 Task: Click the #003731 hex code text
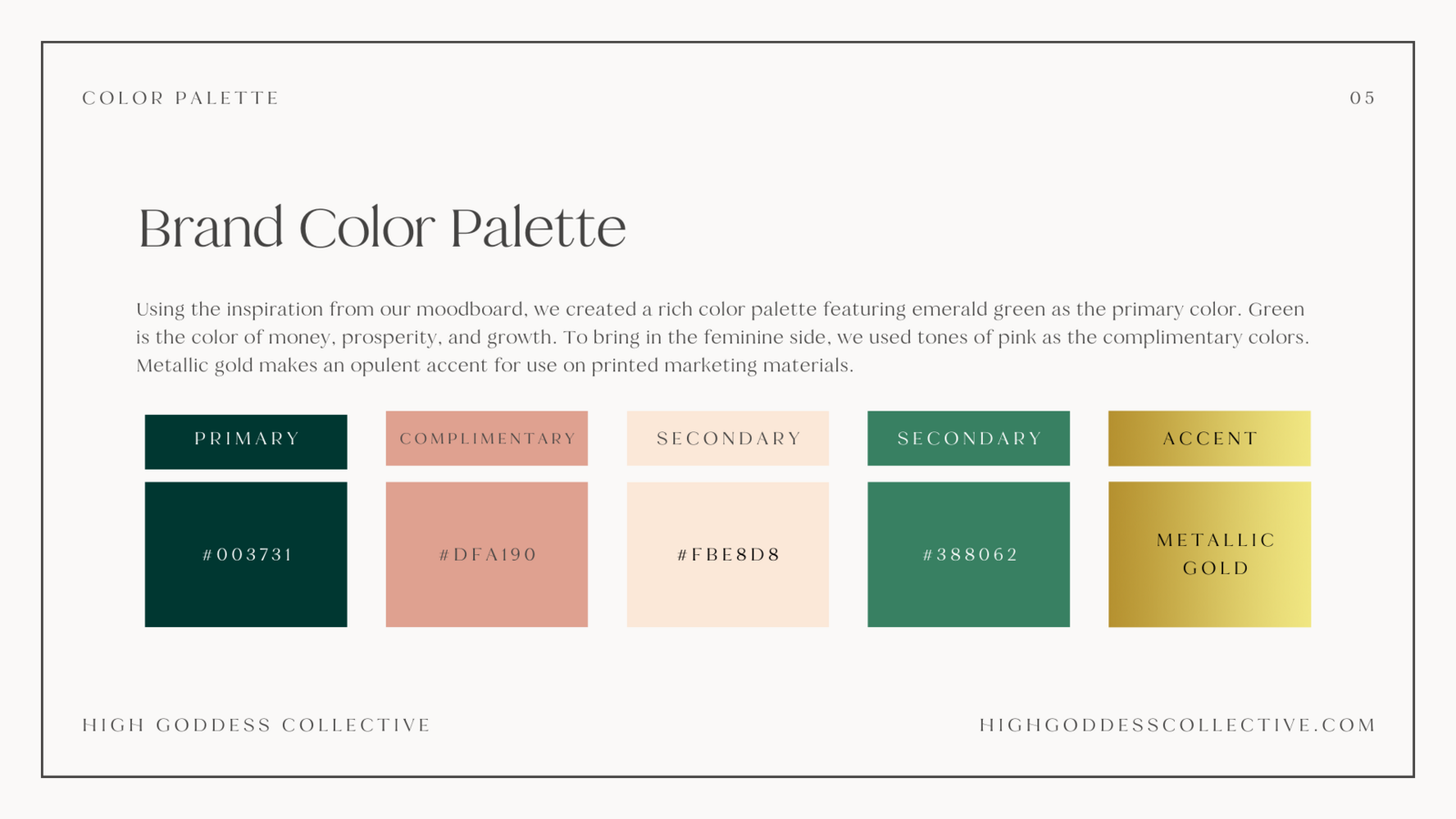point(248,554)
